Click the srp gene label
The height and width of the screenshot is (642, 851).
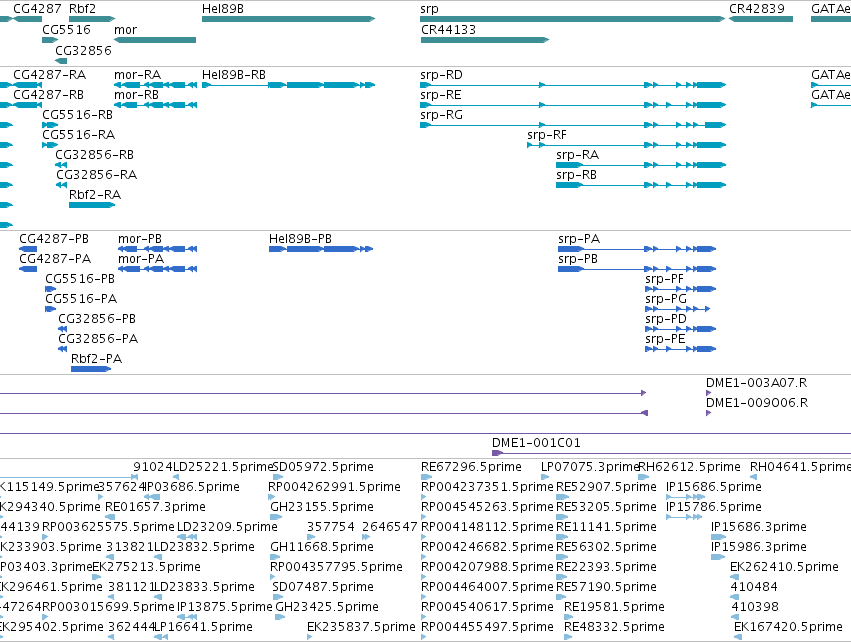coord(429,9)
